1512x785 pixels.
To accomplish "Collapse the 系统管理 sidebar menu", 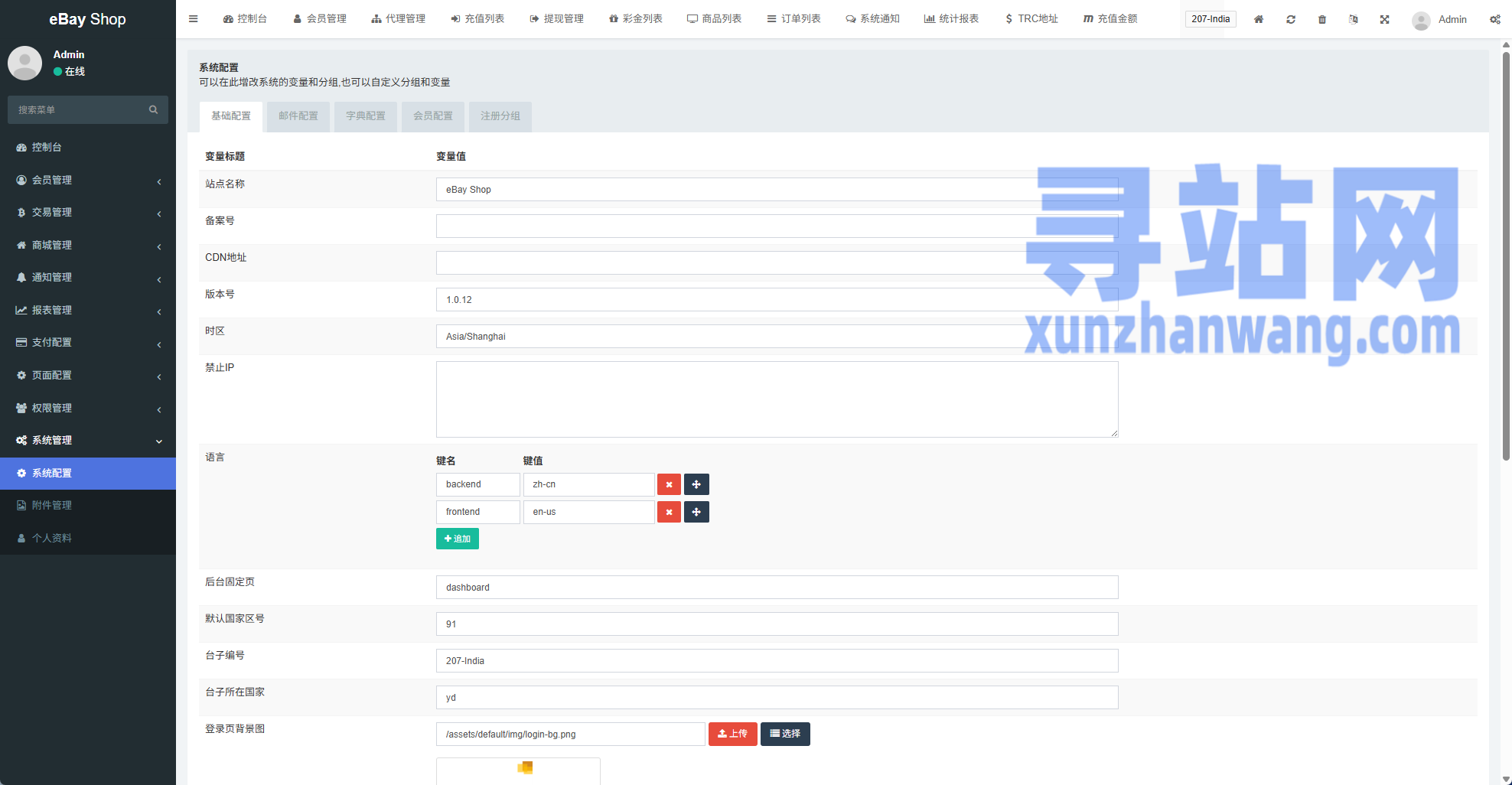I will pyautogui.click(x=87, y=441).
